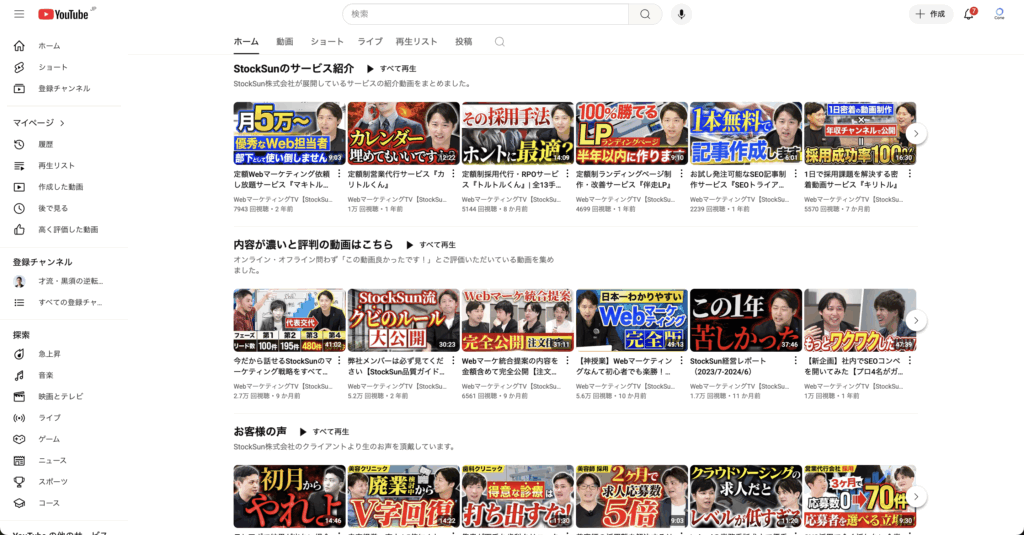The image size is (1024, 535).
Task: Switch to ショート channel tab
Action: pyautogui.click(x=327, y=42)
